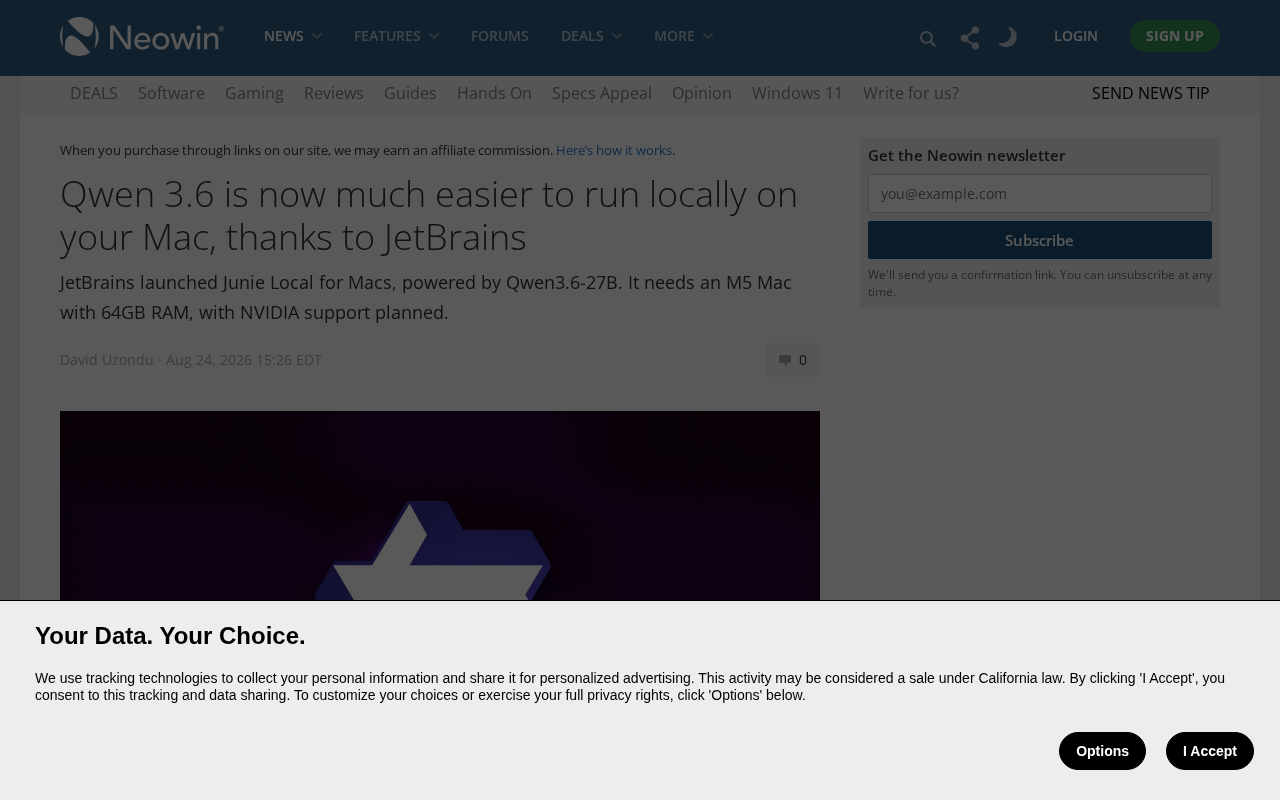Screen dimensions: 1280x800
Task: Open the comments bubble showing 0
Action: [793, 360]
